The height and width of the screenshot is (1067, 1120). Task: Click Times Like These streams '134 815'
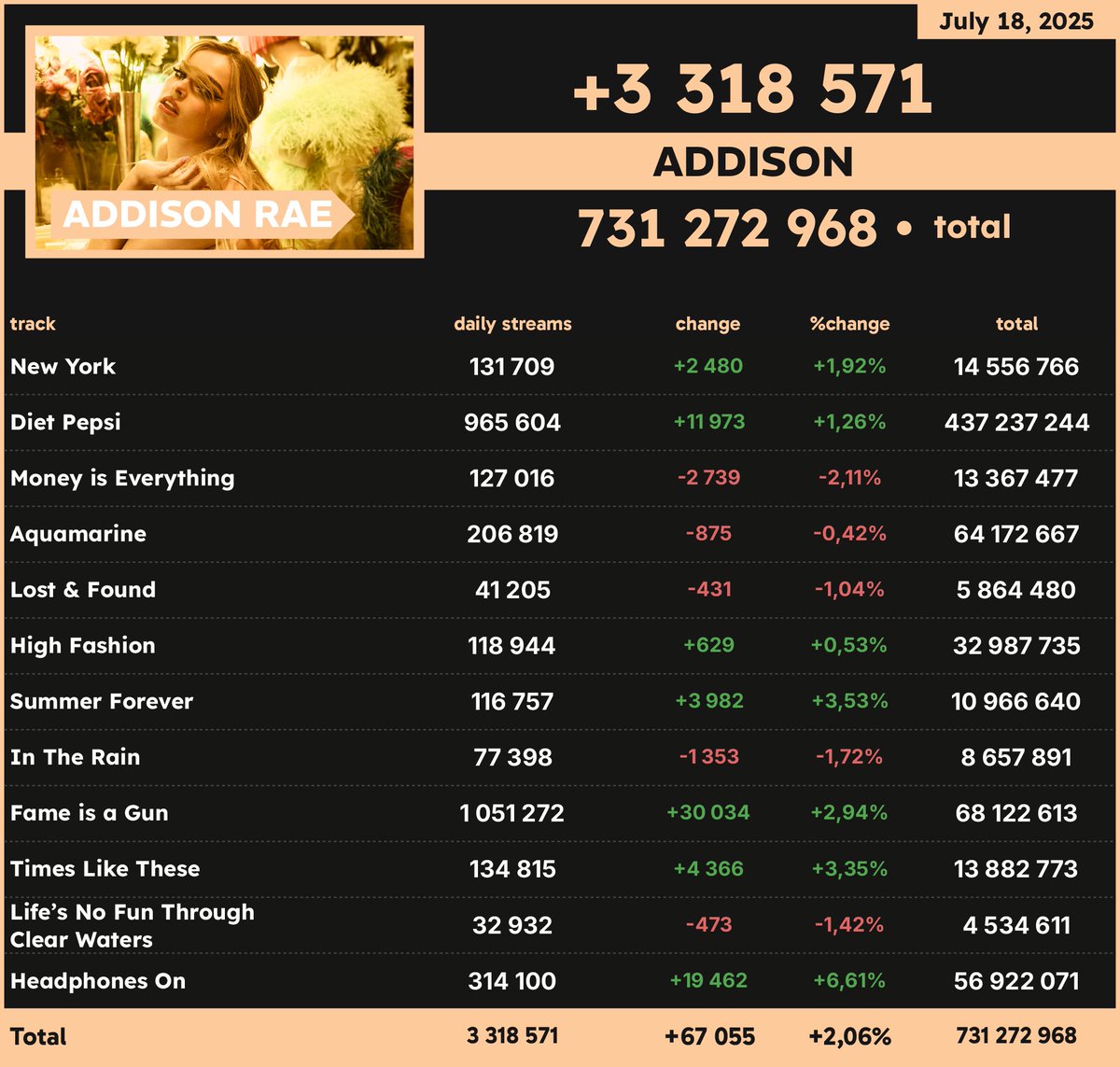(512, 869)
